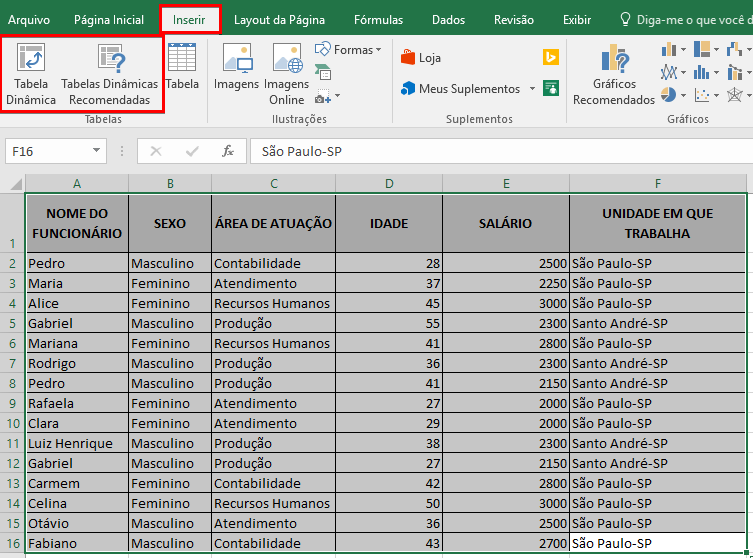The width and height of the screenshot is (753, 558).
Task: Insert a waterfall or stock chart
Action: click(734, 49)
